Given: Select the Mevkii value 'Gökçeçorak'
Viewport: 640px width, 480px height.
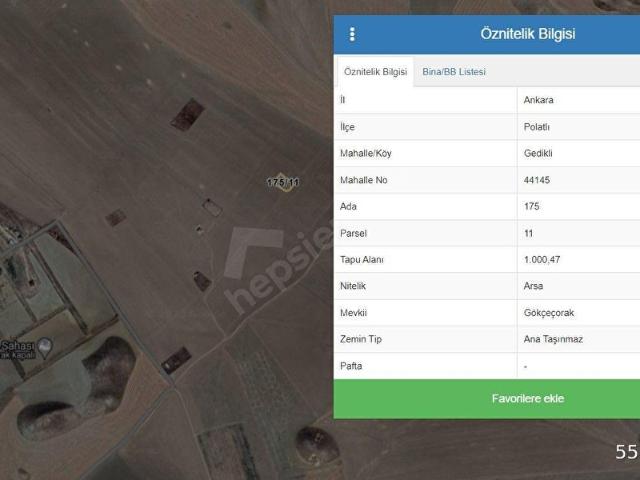Looking at the screenshot, I should 549,313.
